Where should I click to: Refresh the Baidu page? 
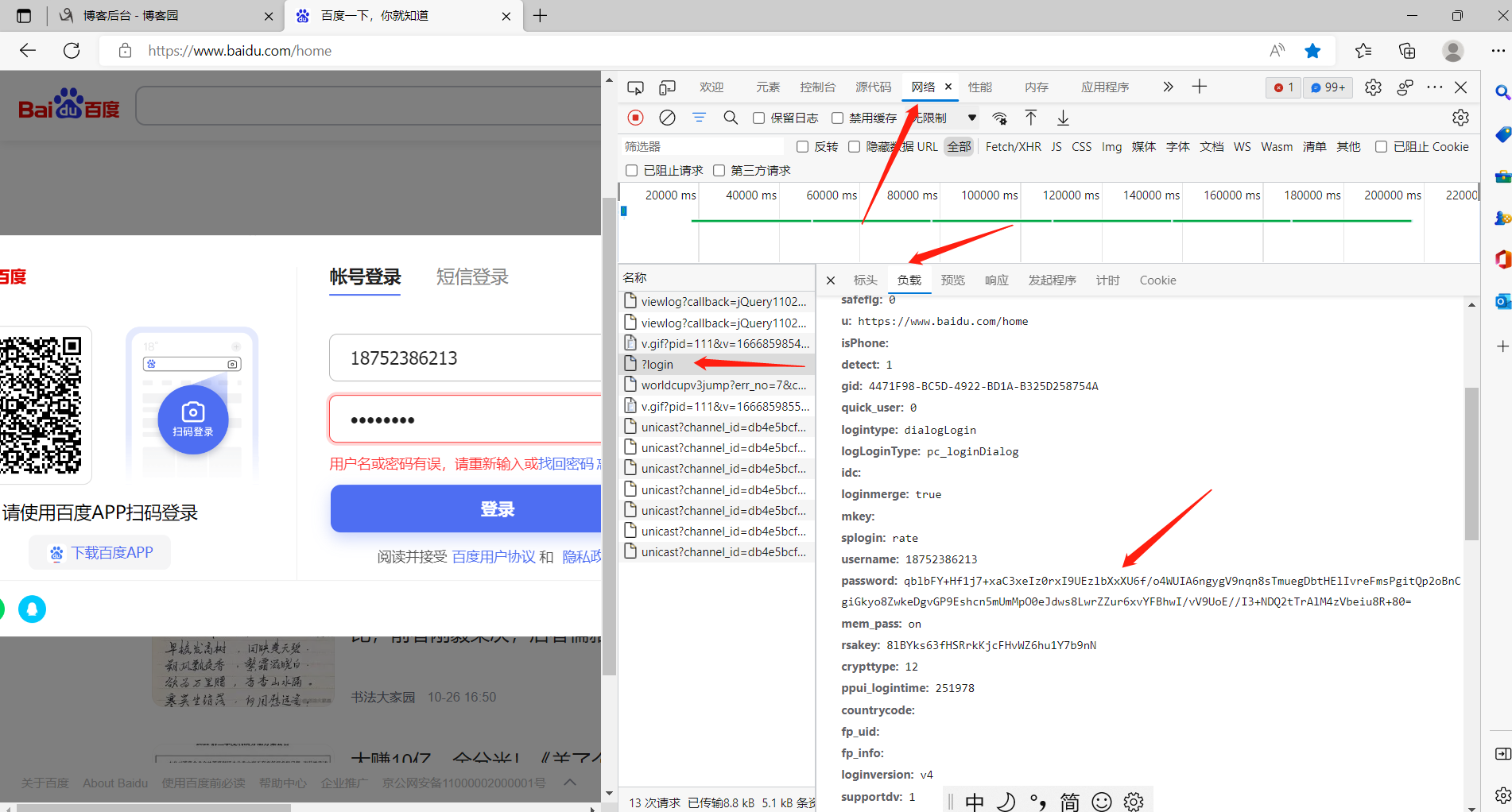point(72,51)
